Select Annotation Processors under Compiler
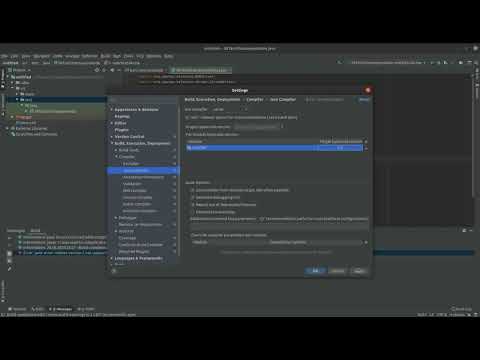 point(143,177)
